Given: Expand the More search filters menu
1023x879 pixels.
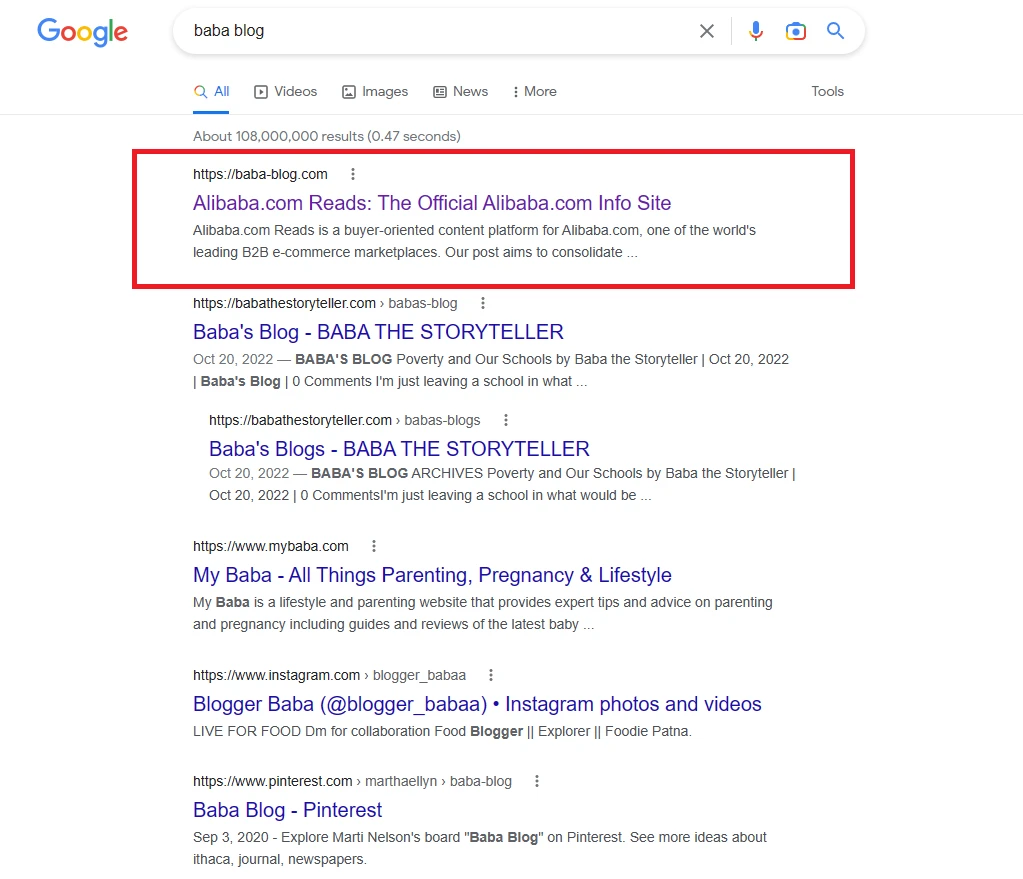Looking at the screenshot, I should 534,91.
